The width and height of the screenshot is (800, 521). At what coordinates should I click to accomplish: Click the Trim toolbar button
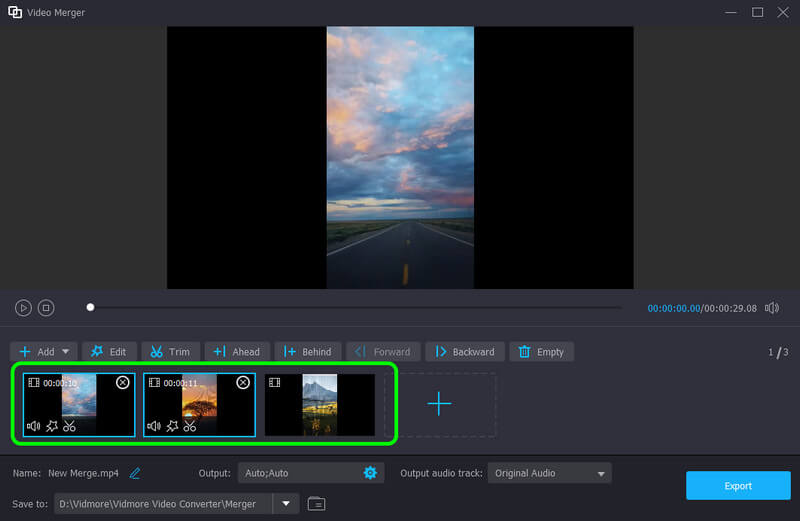click(x=170, y=352)
